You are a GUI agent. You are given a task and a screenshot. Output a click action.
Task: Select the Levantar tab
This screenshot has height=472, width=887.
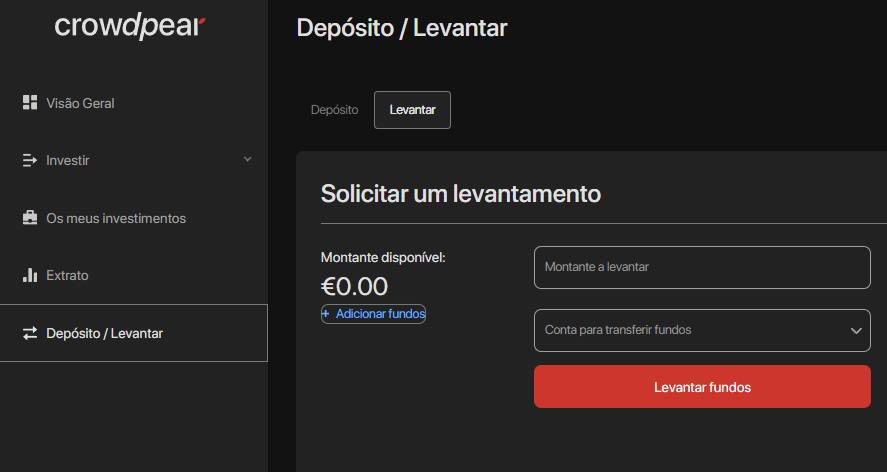point(412,110)
